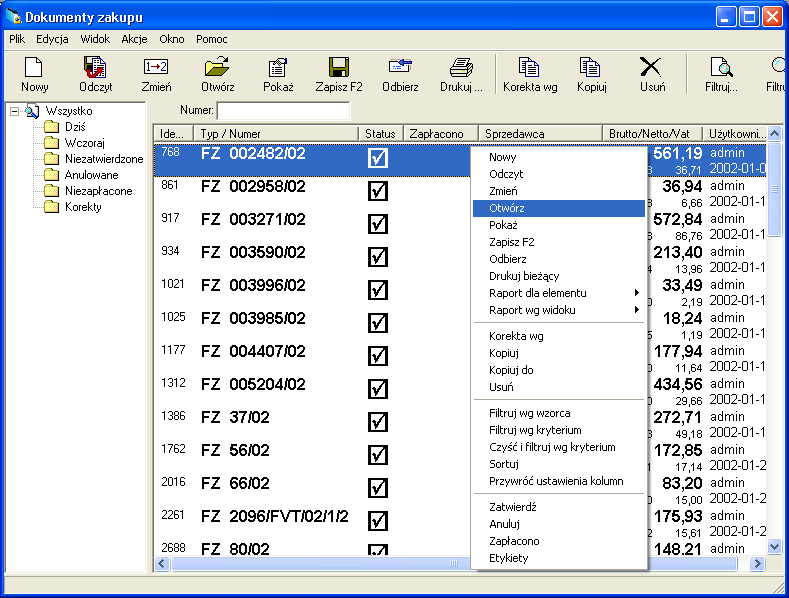
Task: Expand Raport dla elementu submenu
Action: pyautogui.click(x=559, y=293)
